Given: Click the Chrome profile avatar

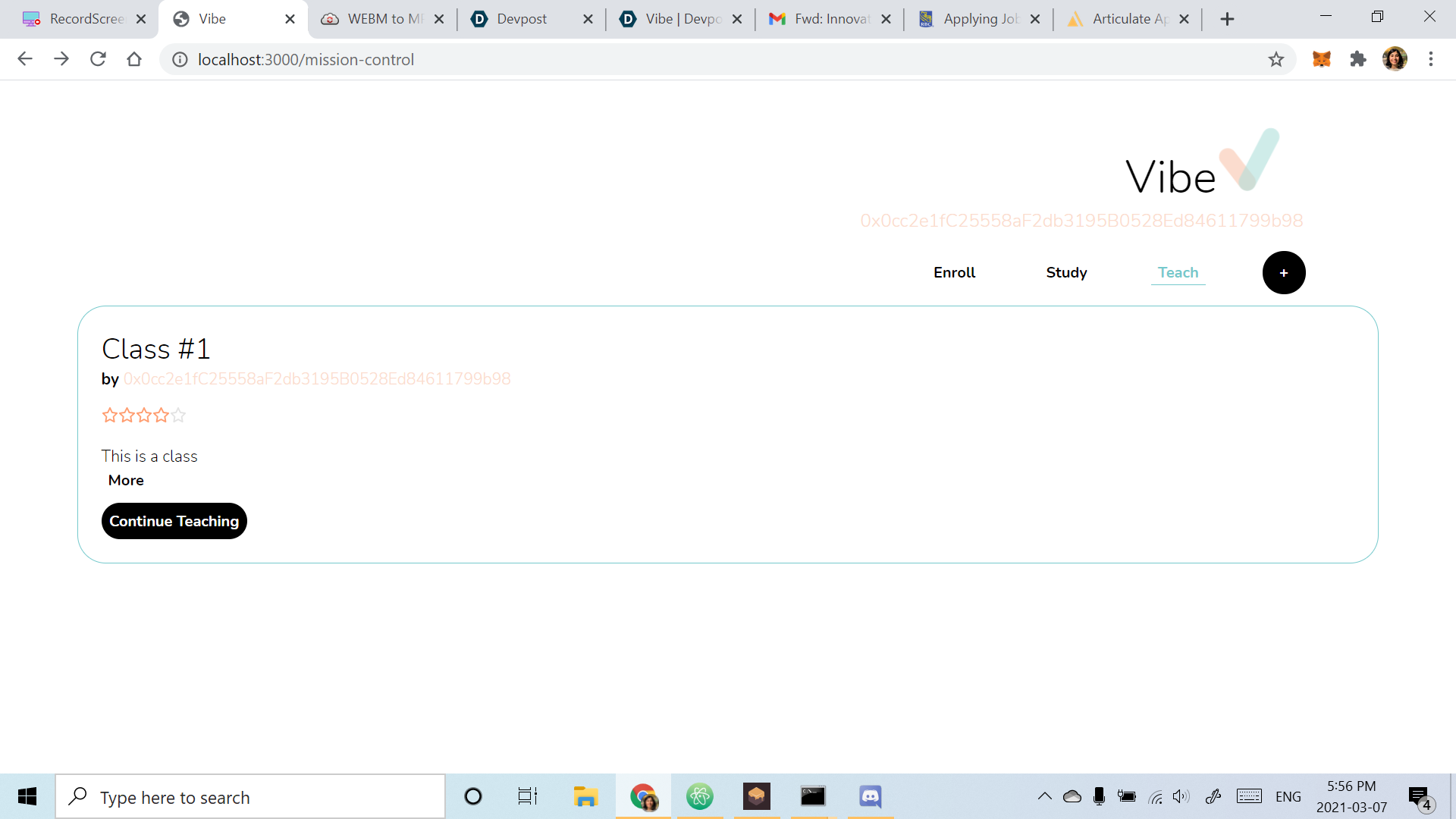Looking at the screenshot, I should click(x=1395, y=58).
